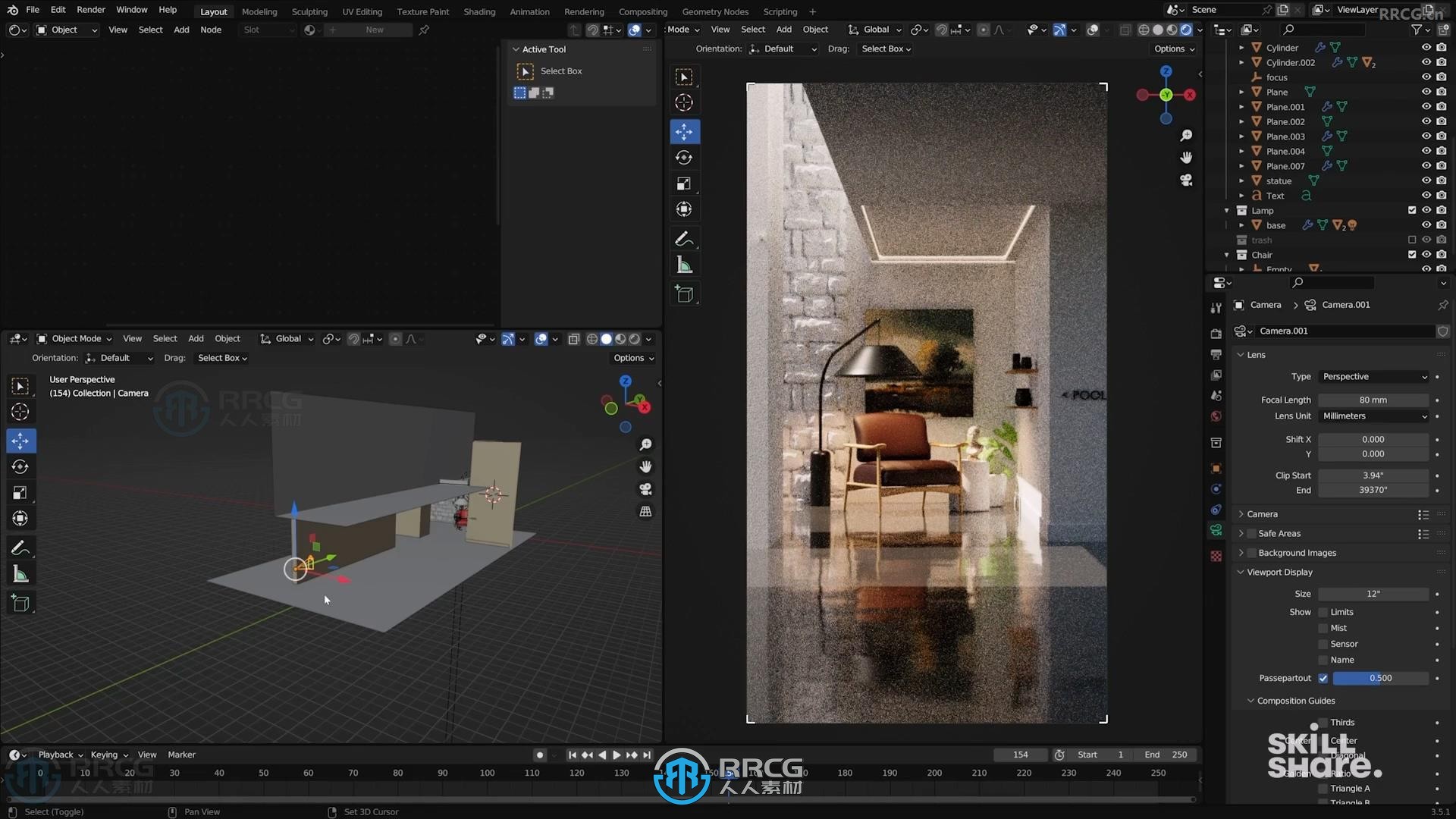
Task: Enable the Mist display checkbox
Action: pos(1323,628)
